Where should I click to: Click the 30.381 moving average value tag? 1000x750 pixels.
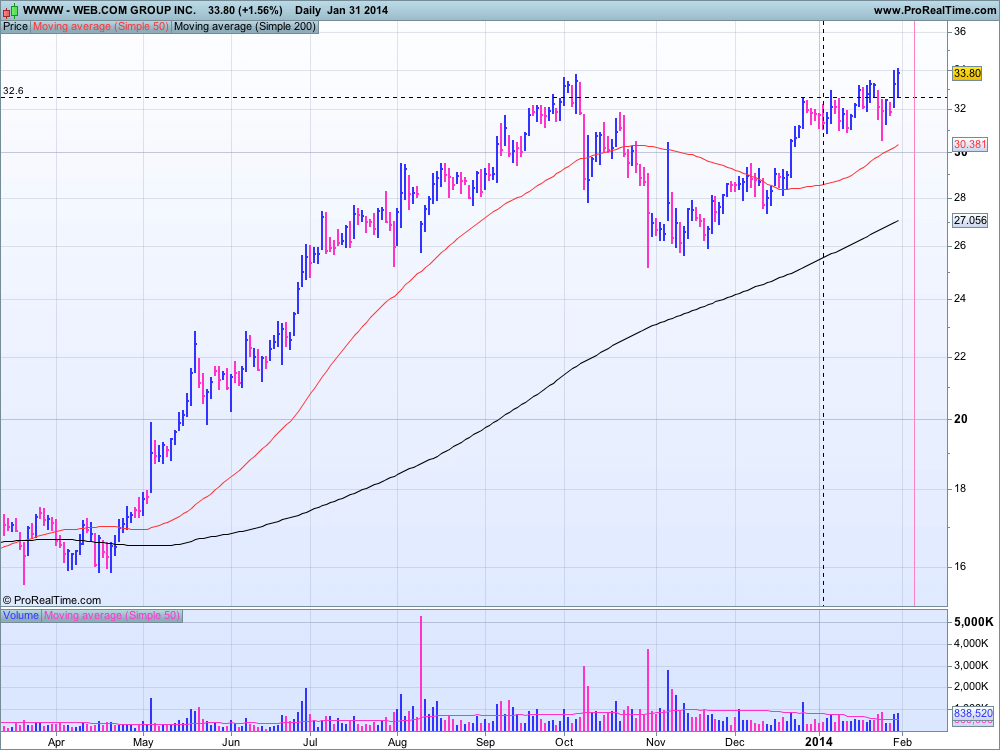pos(970,144)
